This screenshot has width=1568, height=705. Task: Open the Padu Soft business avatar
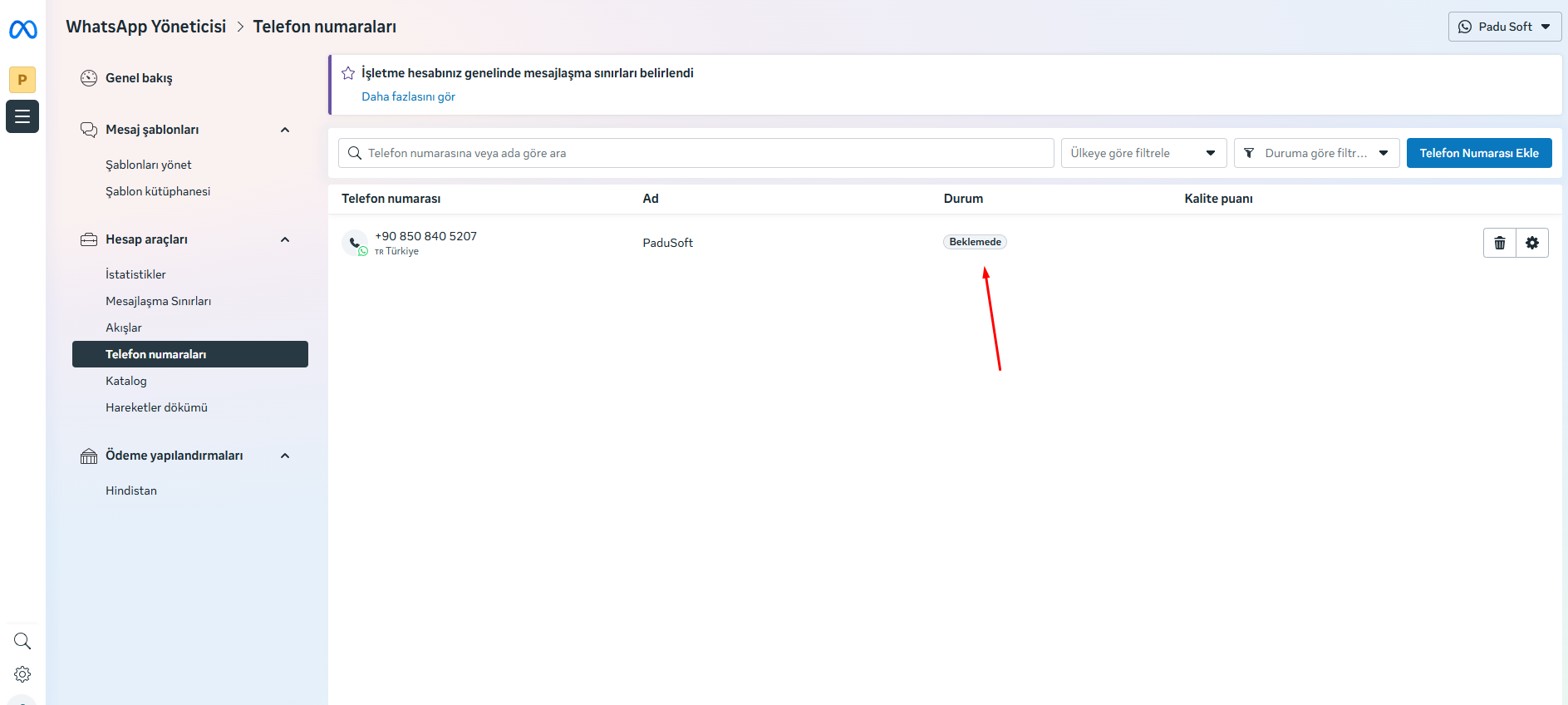22,80
